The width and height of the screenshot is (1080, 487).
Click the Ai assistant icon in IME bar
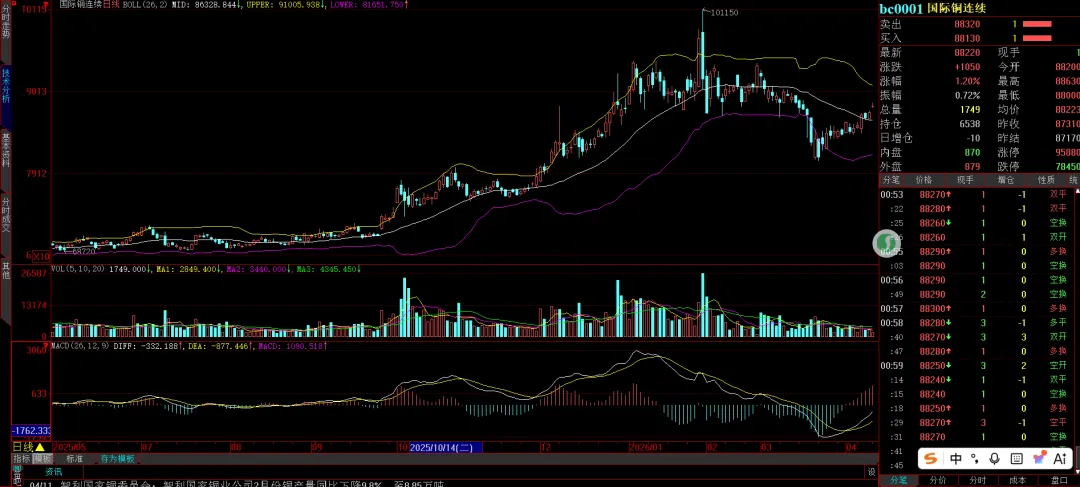tap(1059, 458)
